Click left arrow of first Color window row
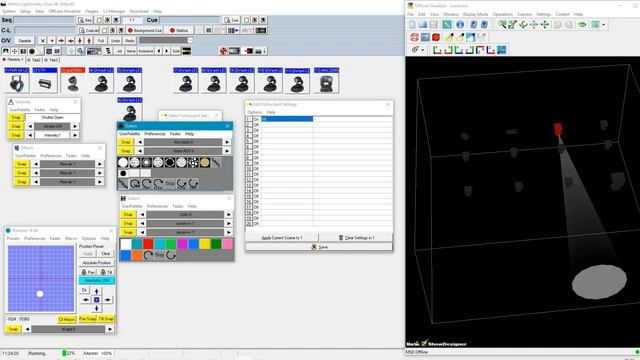The height and width of the screenshot is (360, 640). point(142,215)
